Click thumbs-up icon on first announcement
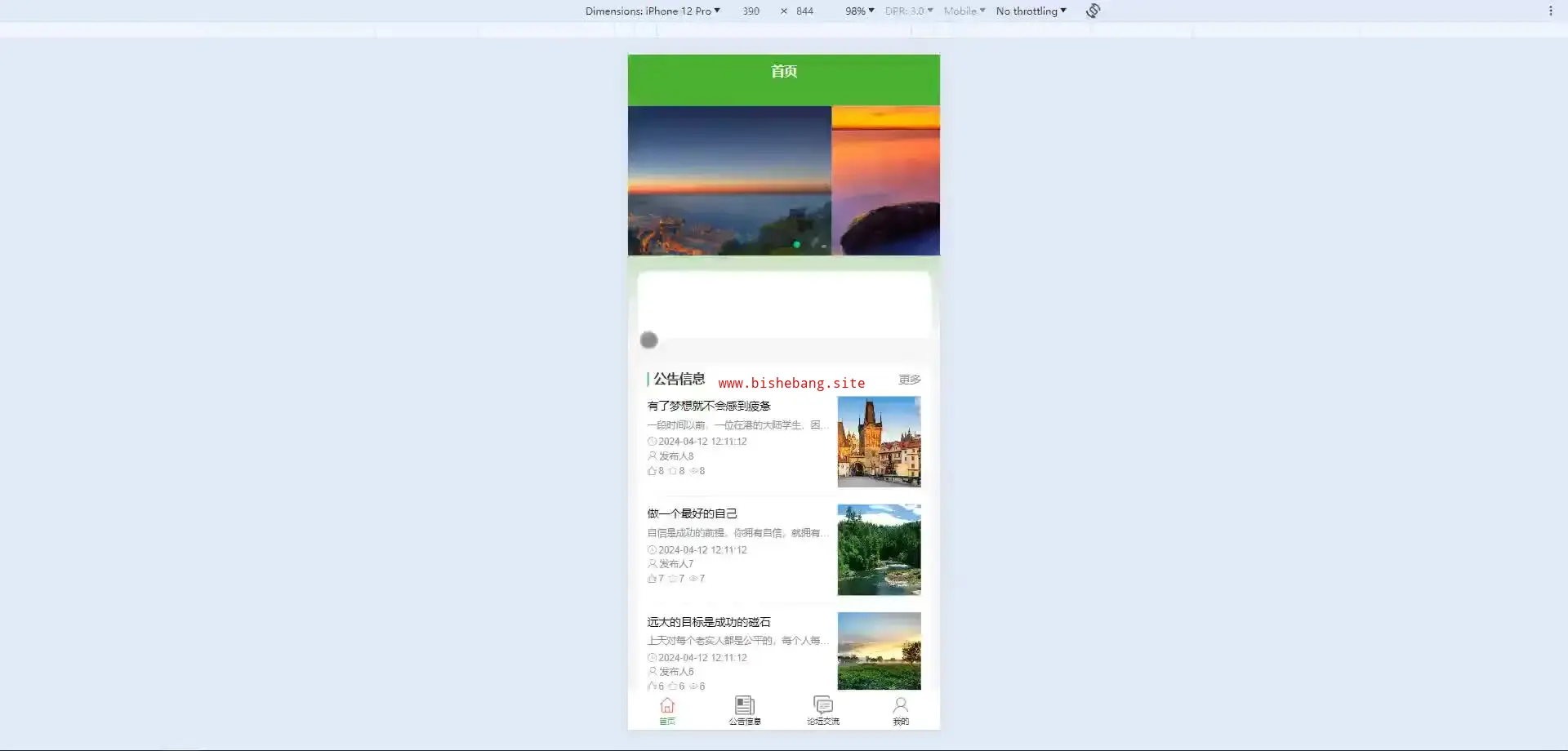The image size is (1568, 751). point(652,471)
